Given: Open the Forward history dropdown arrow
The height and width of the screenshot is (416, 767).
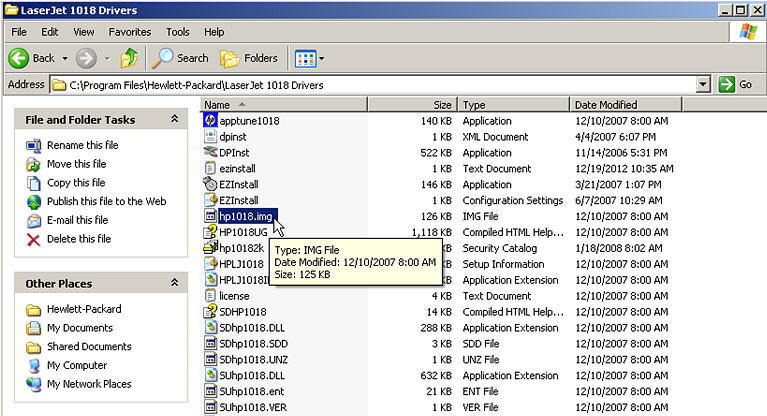Looking at the screenshot, I should point(107,58).
